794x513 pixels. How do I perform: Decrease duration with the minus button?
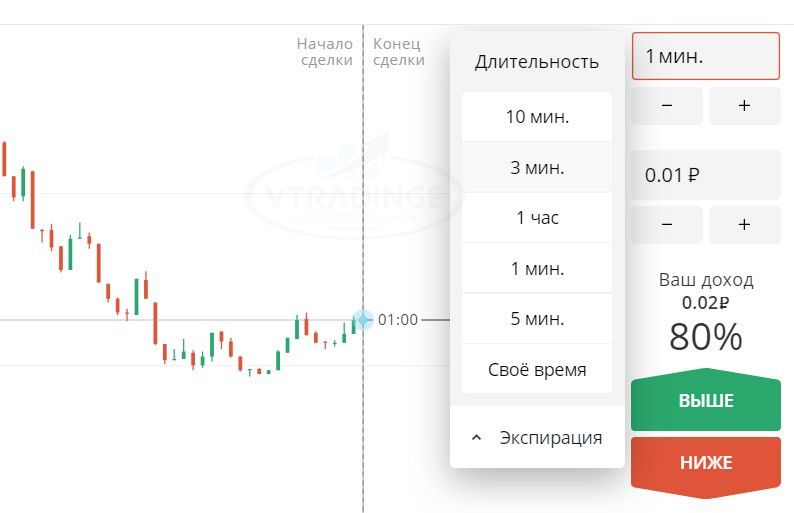(667, 105)
